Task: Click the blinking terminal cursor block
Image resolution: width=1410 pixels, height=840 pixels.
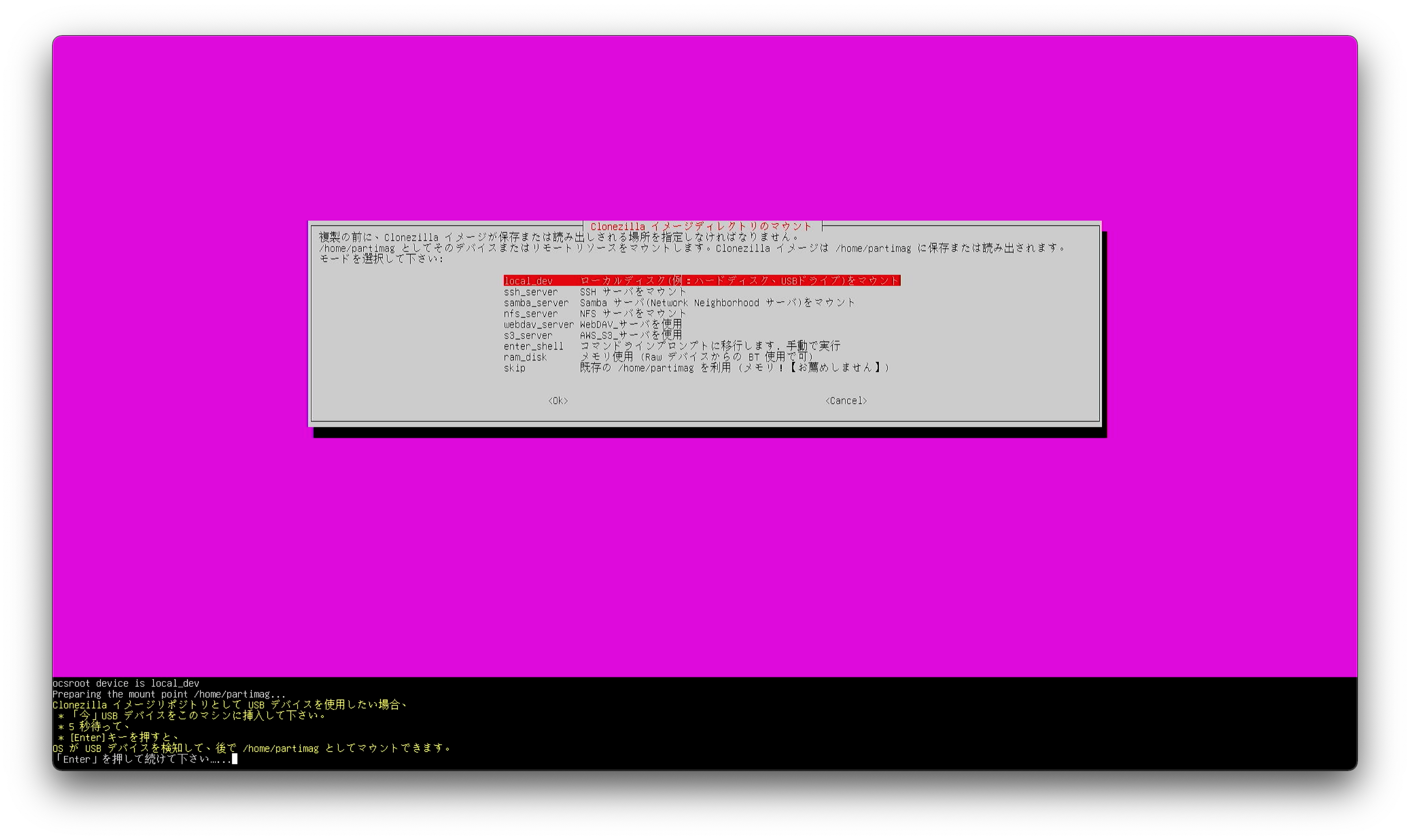Action: (234, 759)
